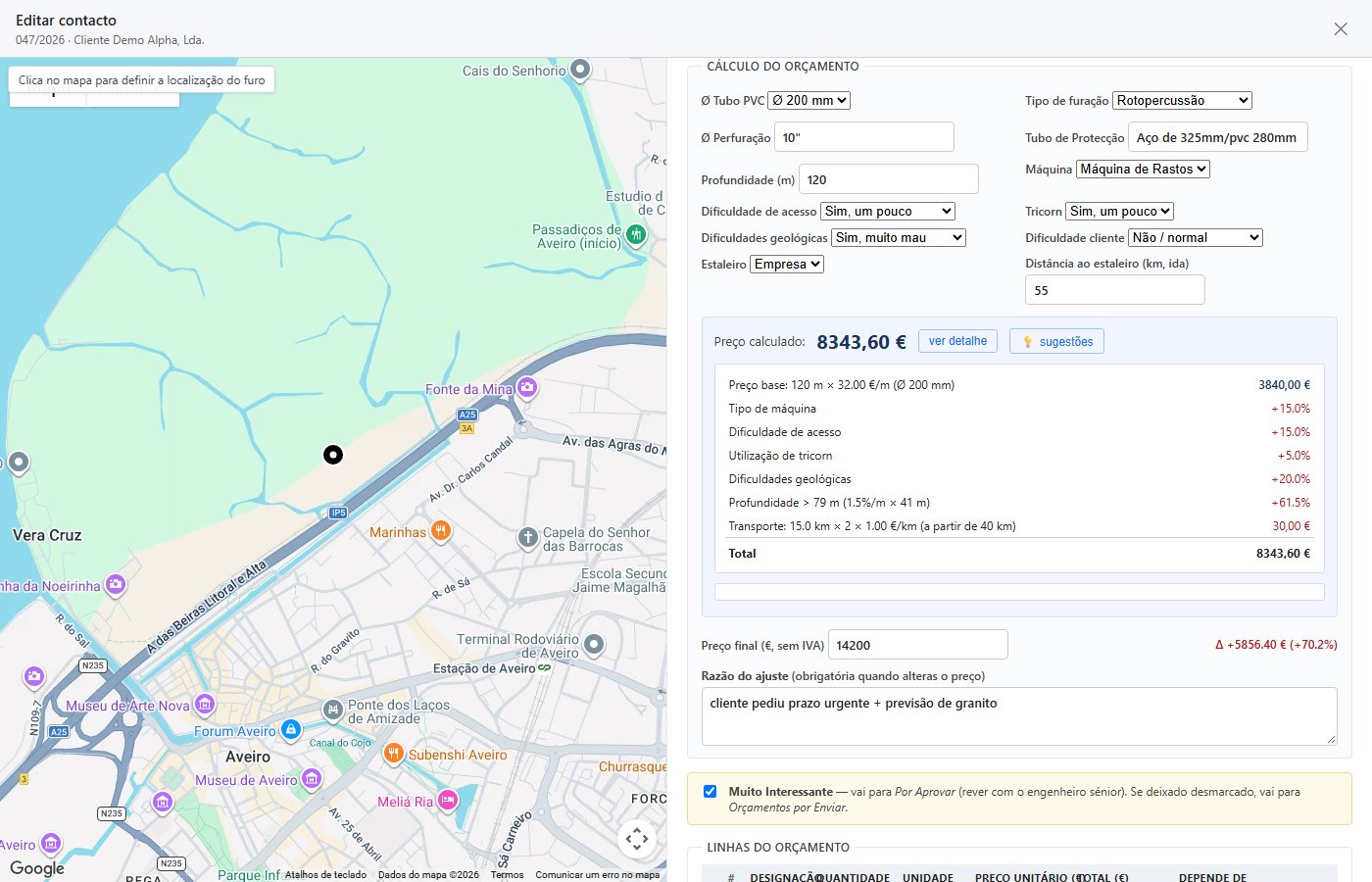Screen dimensions: 1372x882
Task: Click the A25 highway shield near Fonte da Mina
Action: coord(467,415)
